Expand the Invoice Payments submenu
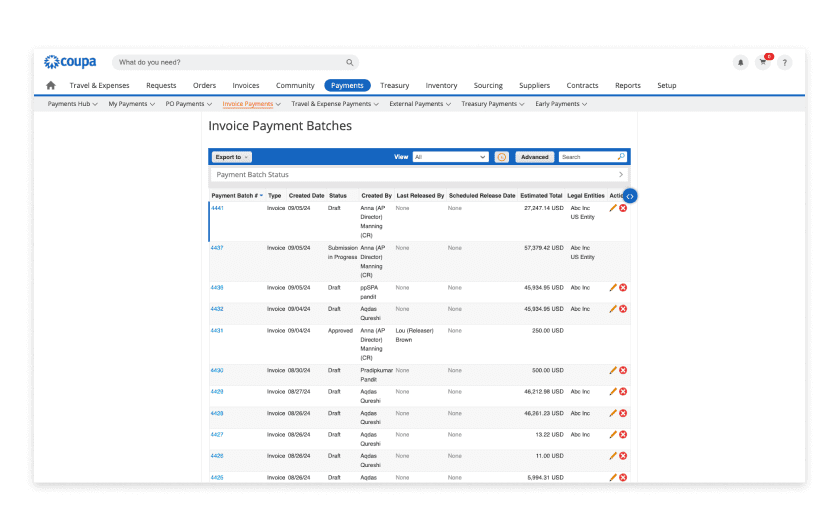This screenshot has width=838, height=531. point(251,104)
